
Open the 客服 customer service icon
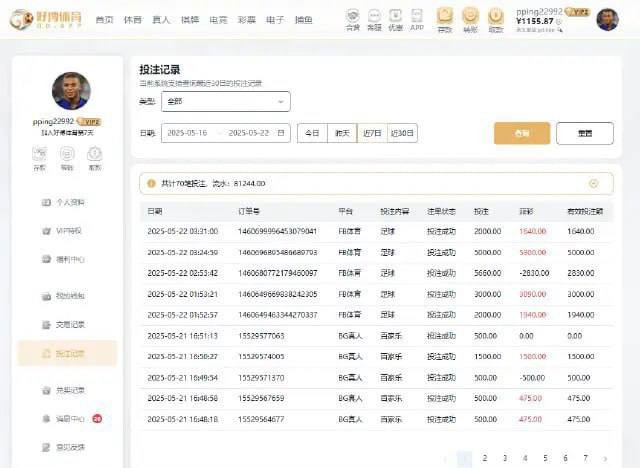coord(374,18)
